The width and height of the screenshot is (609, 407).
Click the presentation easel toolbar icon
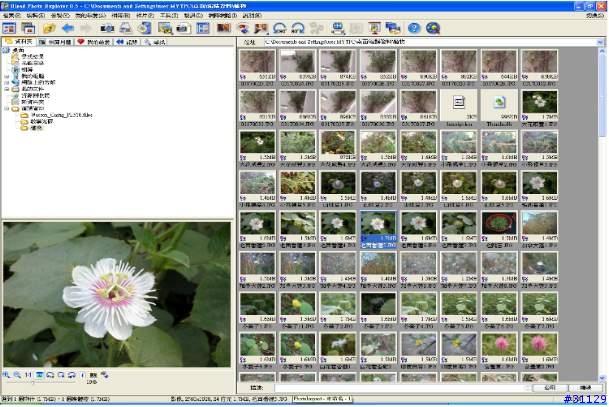click(374, 28)
